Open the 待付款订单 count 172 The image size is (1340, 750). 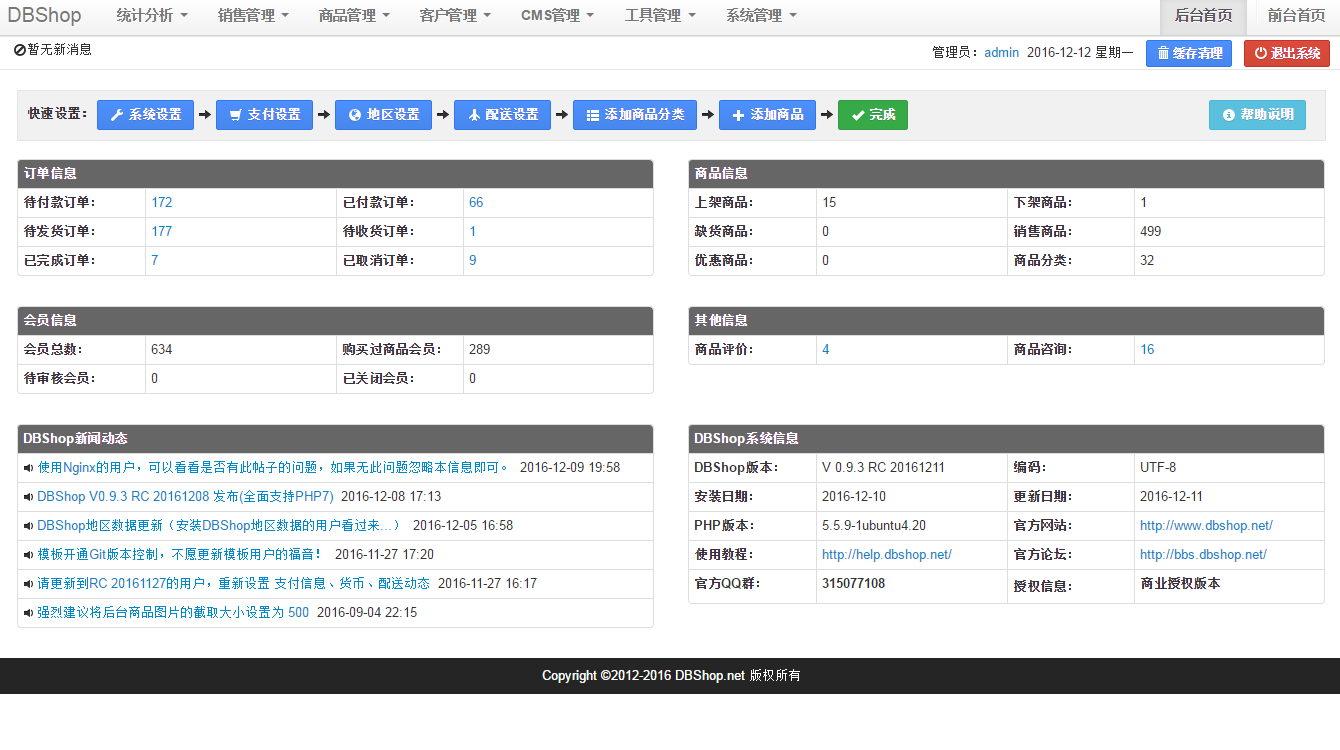pyautogui.click(x=162, y=202)
